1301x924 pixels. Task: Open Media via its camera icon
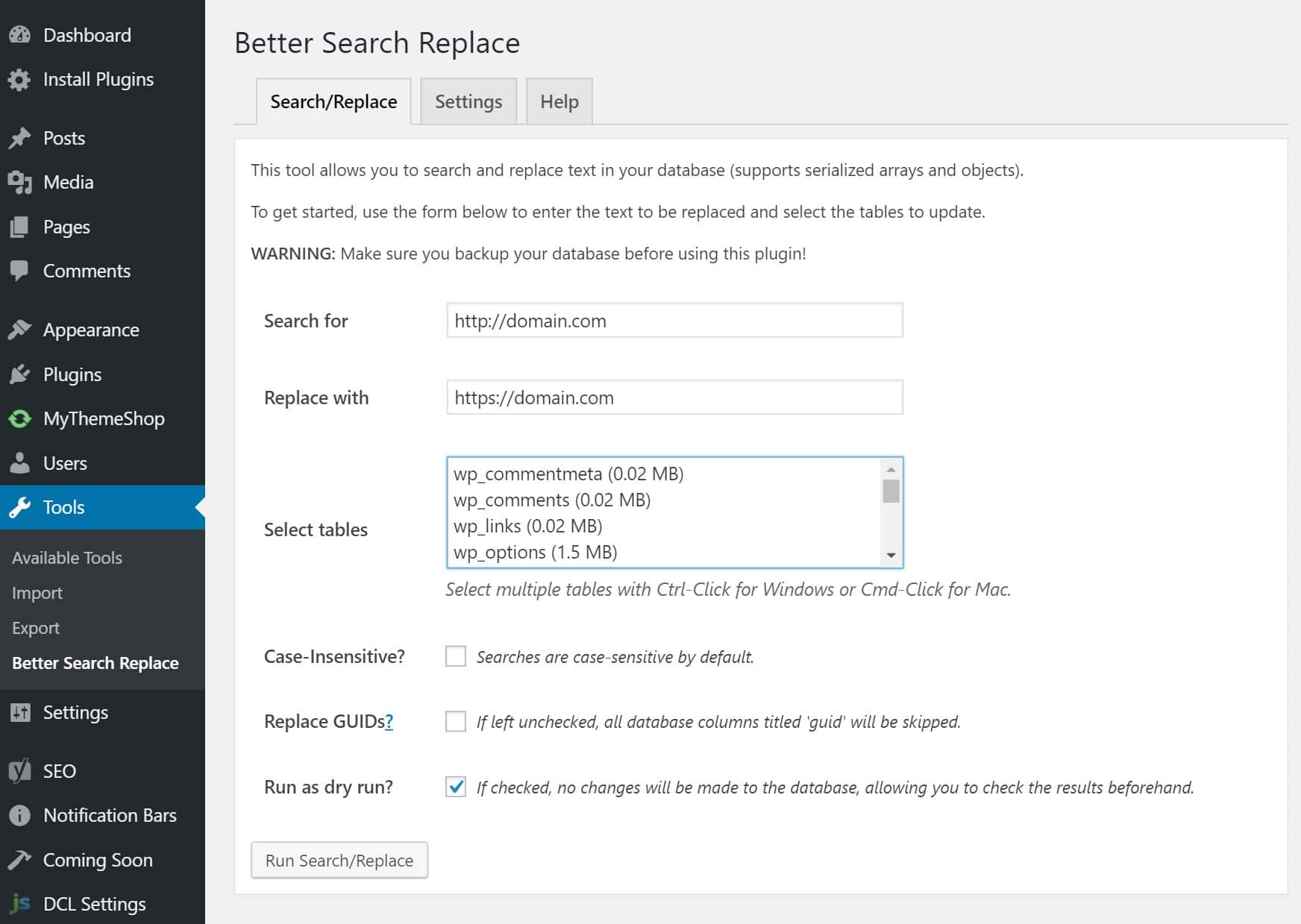20,182
